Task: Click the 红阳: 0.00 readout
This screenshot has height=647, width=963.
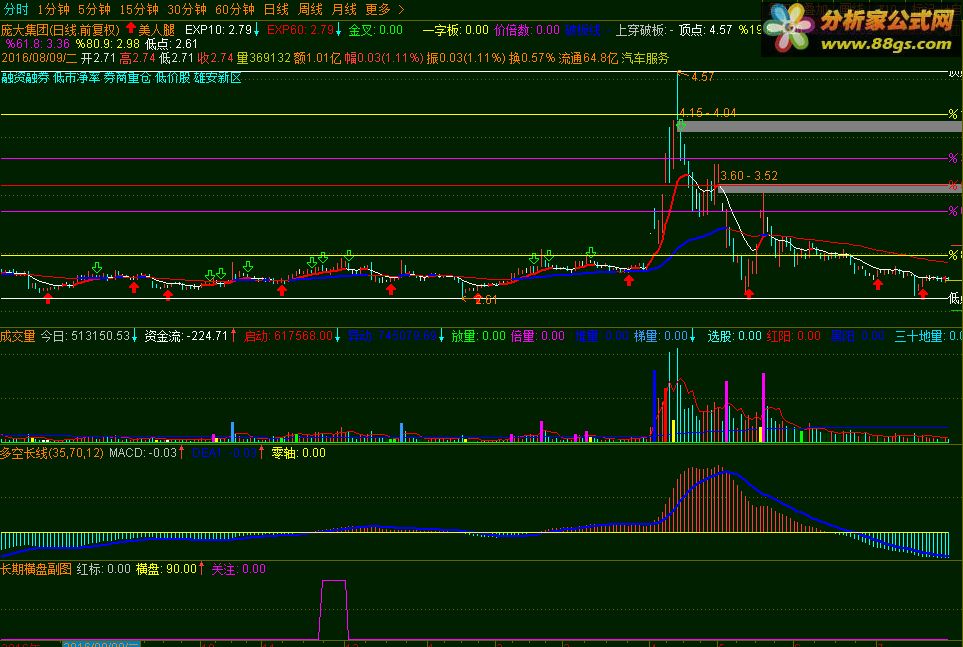Action: pos(793,336)
